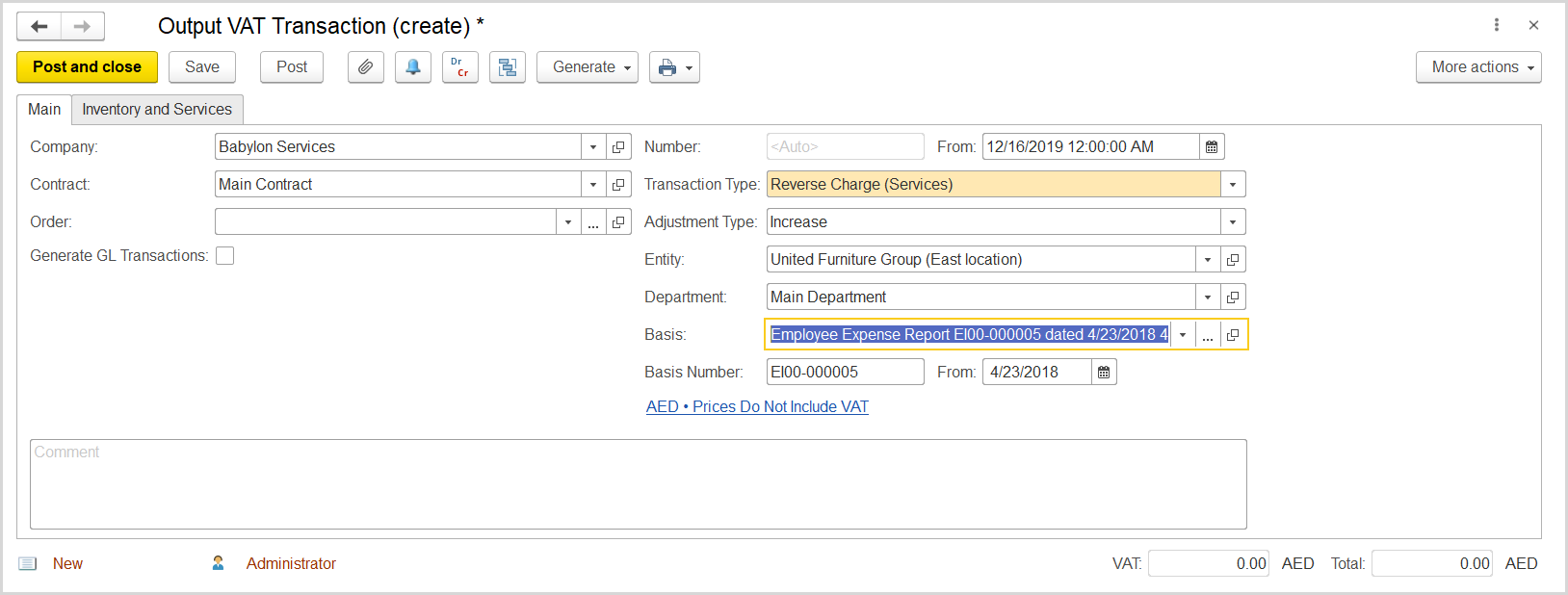The height and width of the screenshot is (595, 1568).
Task: Select Order using the ellipsis button
Action: pyautogui.click(x=593, y=222)
